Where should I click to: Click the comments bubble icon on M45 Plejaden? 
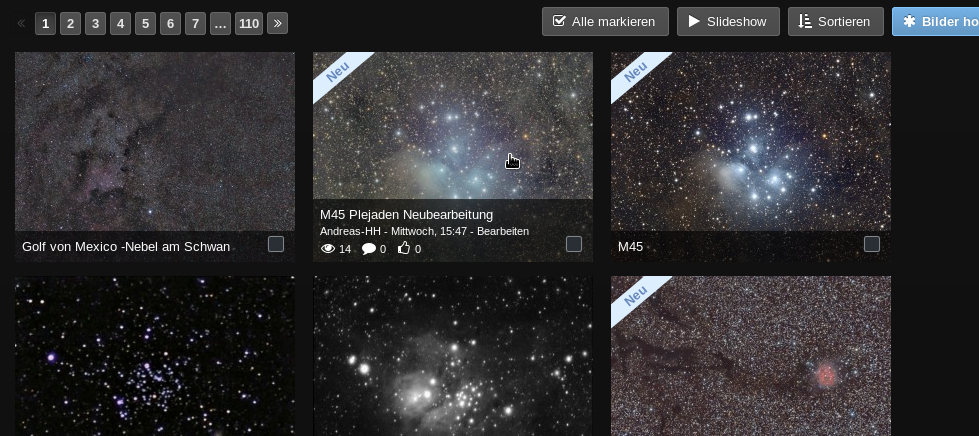pyautogui.click(x=368, y=249)
